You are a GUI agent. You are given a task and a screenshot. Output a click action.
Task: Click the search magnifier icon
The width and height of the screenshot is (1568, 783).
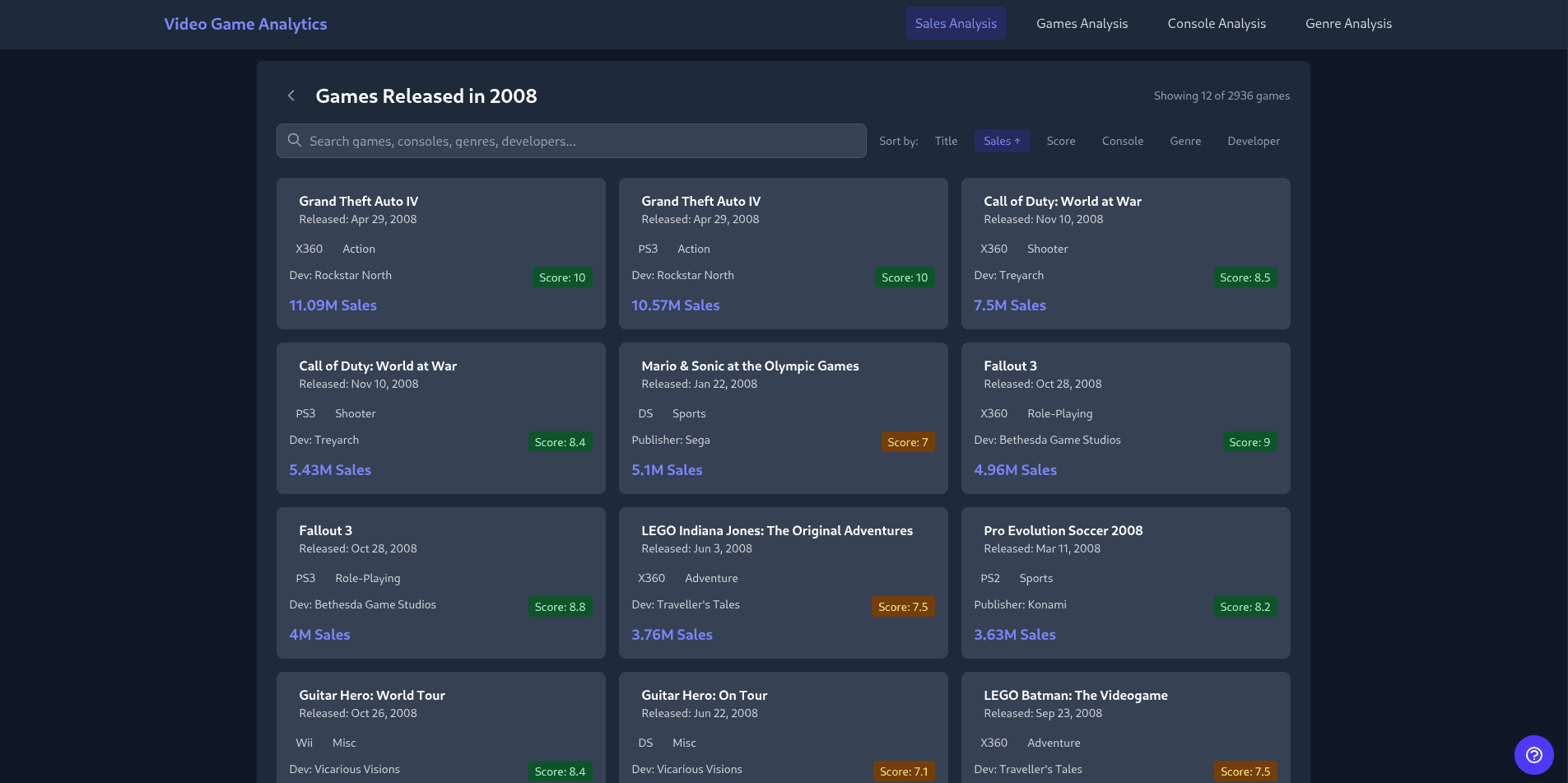point(295,141)
